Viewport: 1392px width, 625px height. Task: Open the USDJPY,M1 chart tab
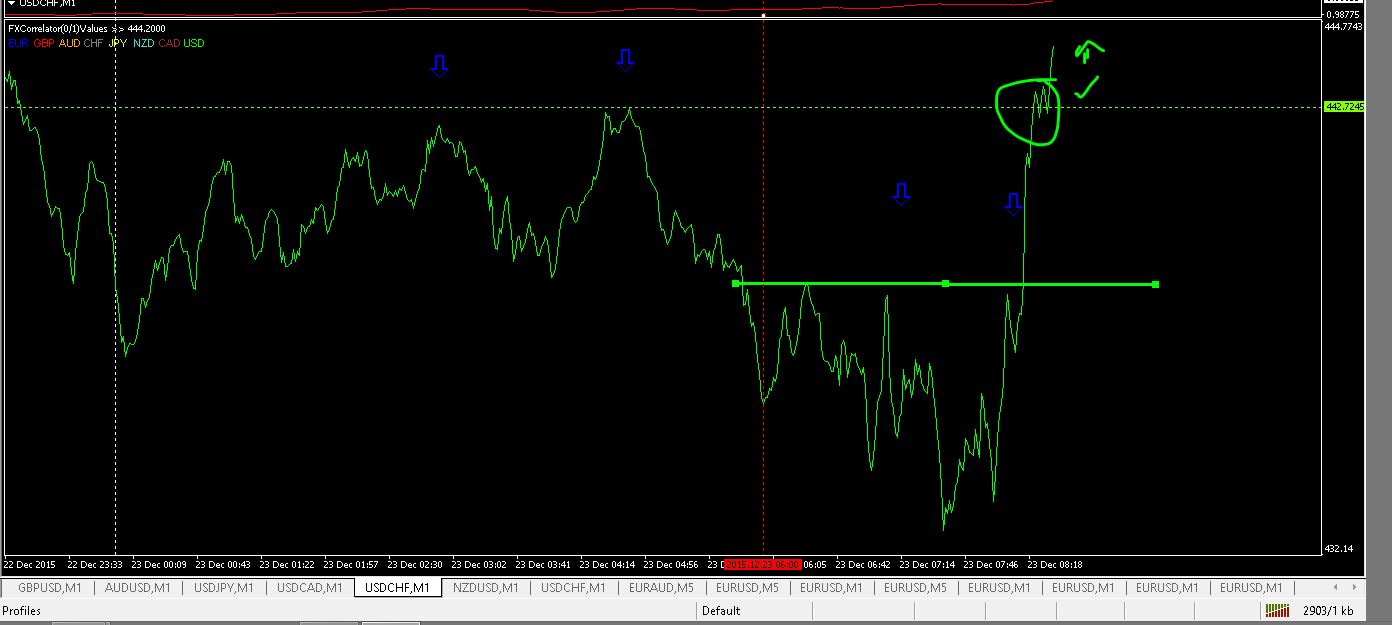(224, 588)
